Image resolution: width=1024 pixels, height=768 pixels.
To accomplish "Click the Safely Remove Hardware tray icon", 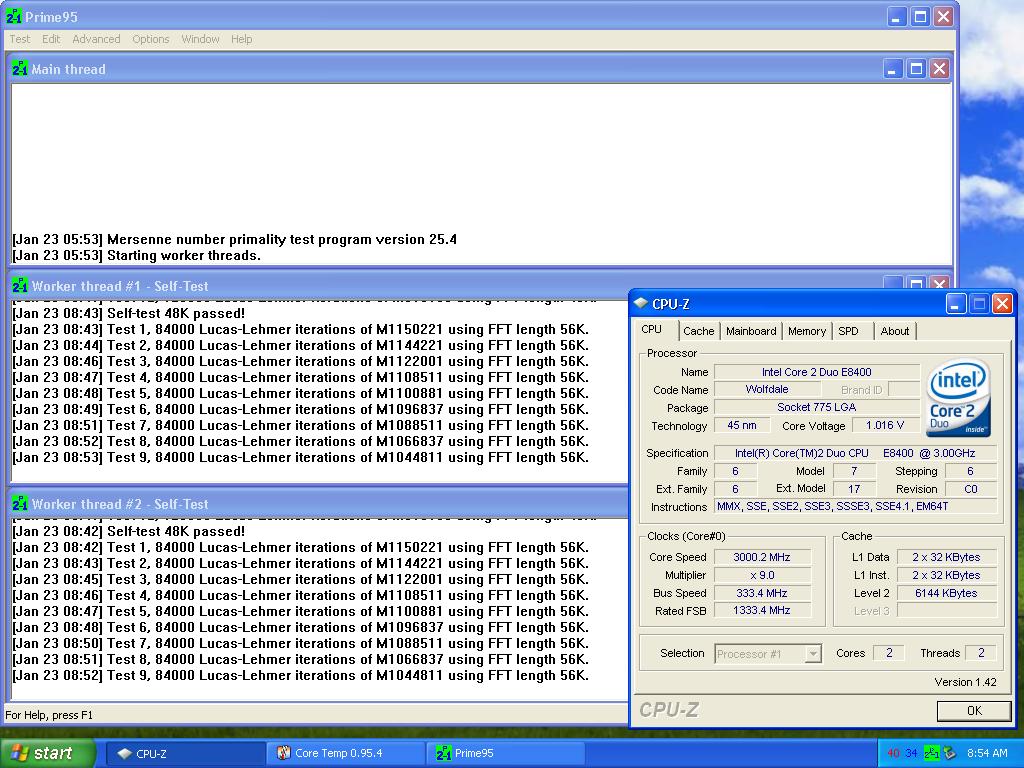I will point(949,753).
